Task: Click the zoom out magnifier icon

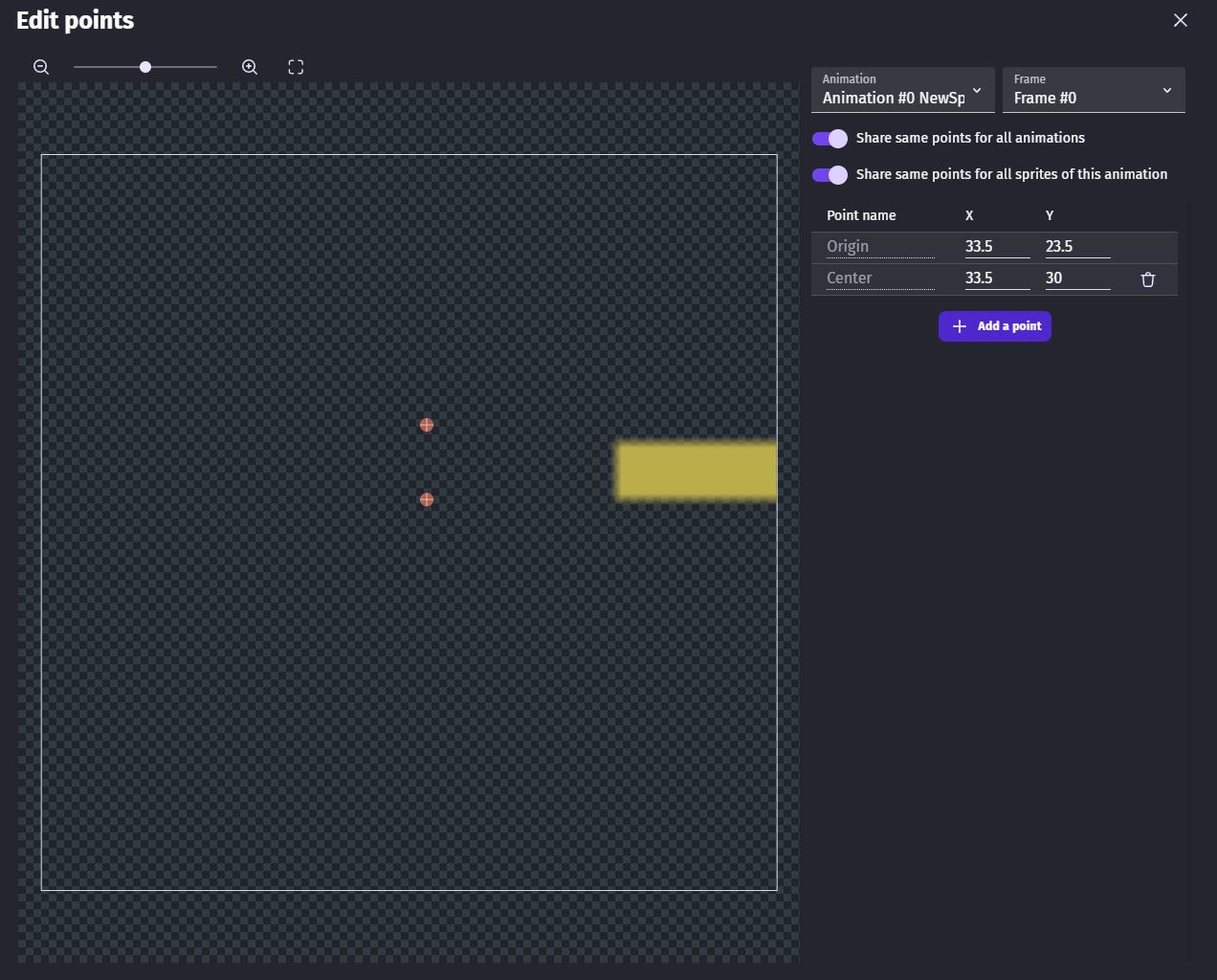Action: (x=41, y=67)
